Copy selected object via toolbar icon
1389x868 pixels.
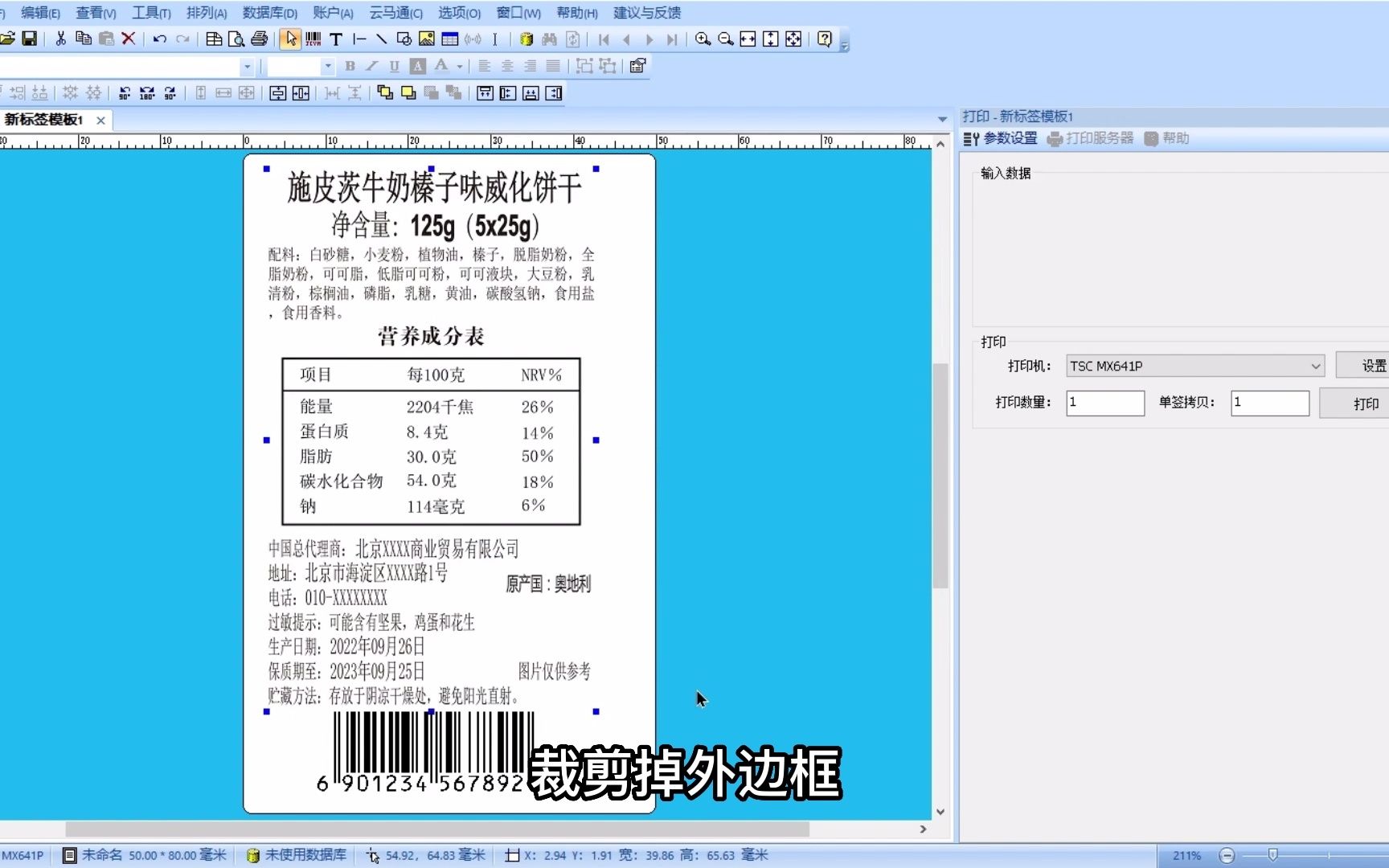pyautogui.click(x=83, y=39)
